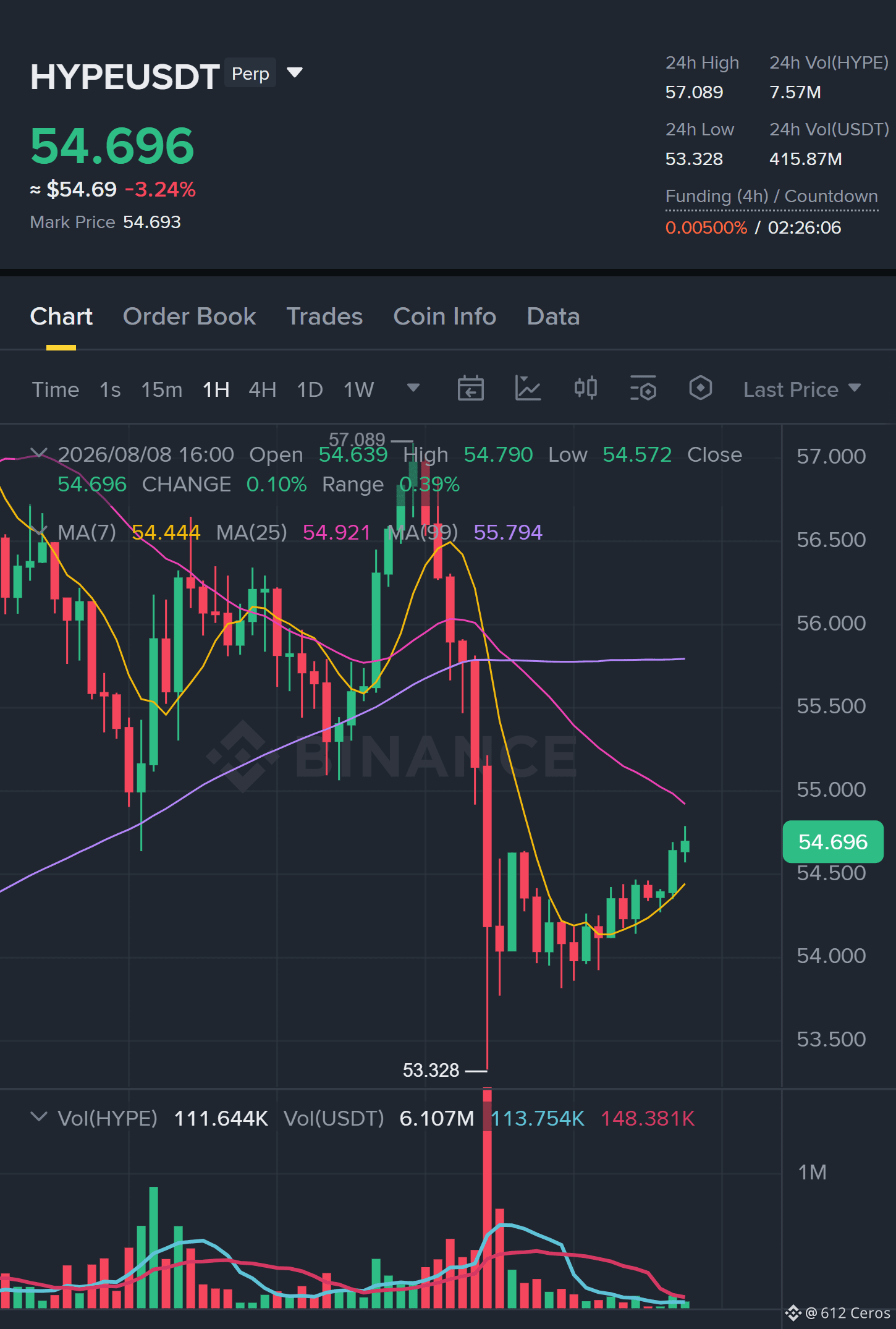The image size is (896, 1329).
Task: Click the funding rate 0.00500%
Action: pos(706,227)
